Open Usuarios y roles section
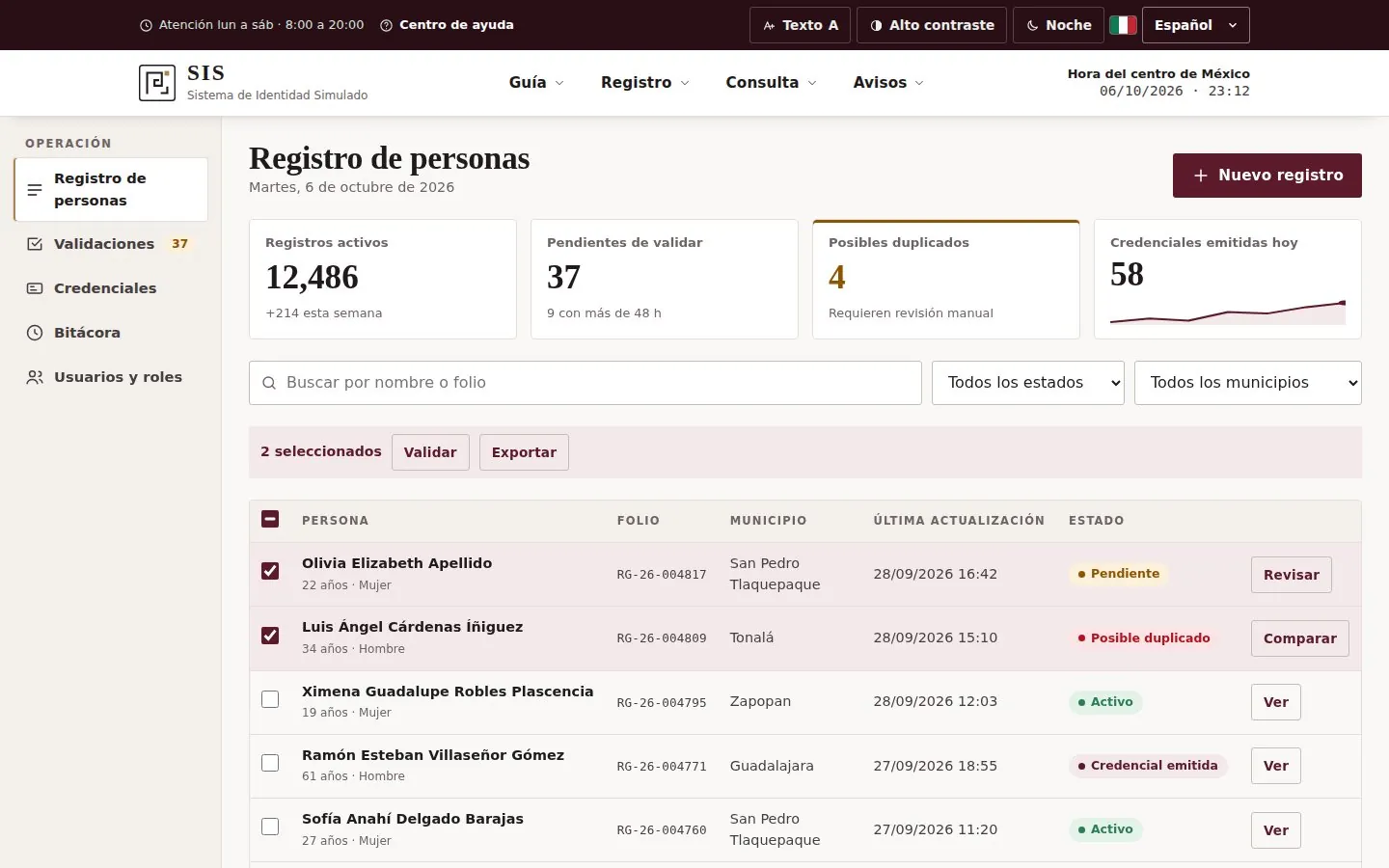 [x=111, y=377]
